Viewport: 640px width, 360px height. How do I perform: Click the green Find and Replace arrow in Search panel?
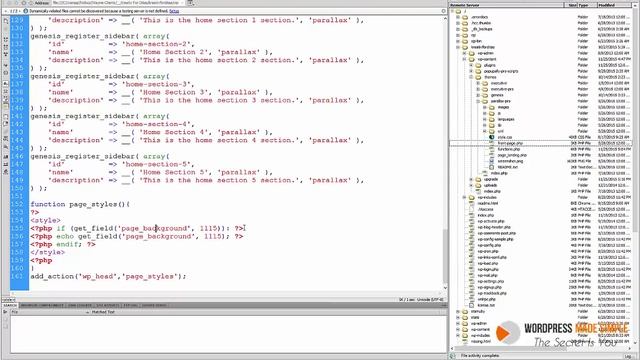point(5,312)
